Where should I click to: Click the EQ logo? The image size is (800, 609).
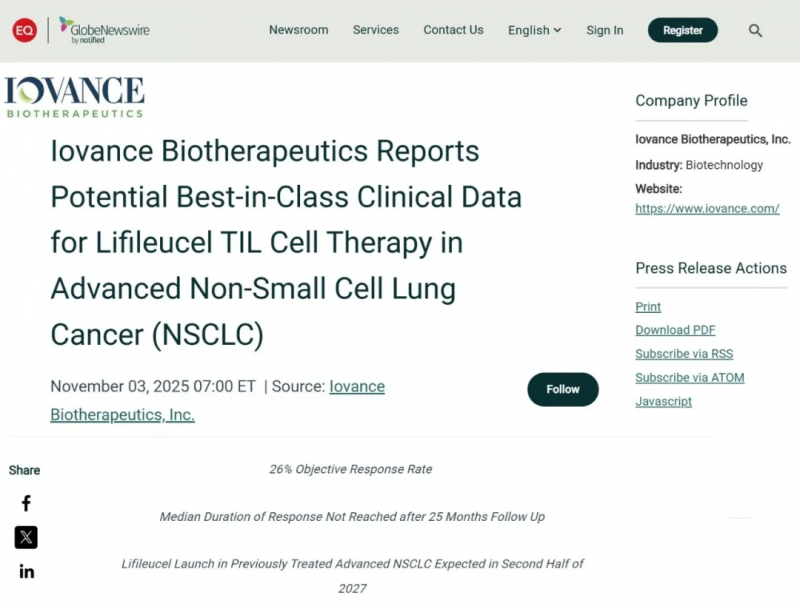25,30
